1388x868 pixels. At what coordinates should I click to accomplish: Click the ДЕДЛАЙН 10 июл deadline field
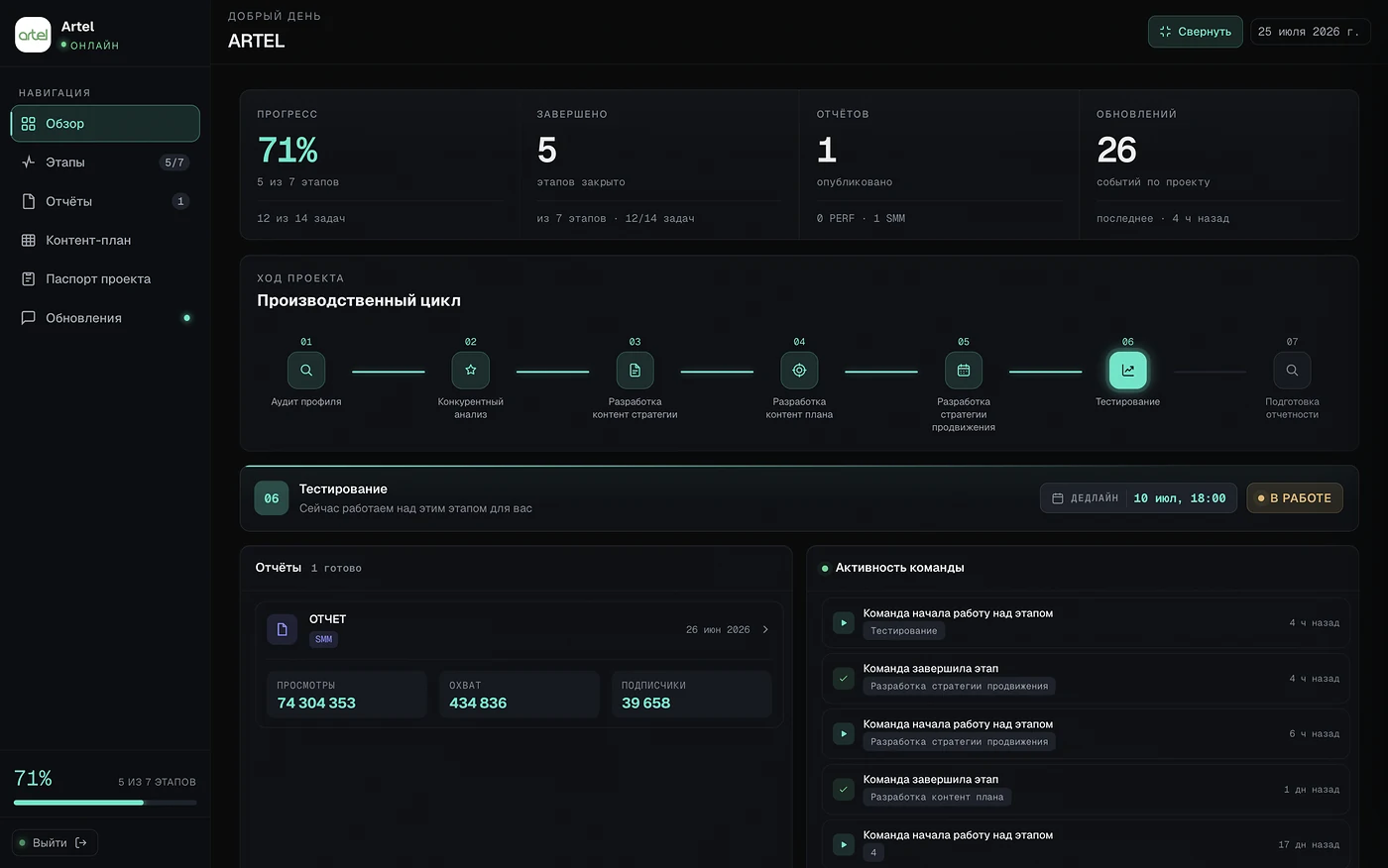[x=1138, y=498]
